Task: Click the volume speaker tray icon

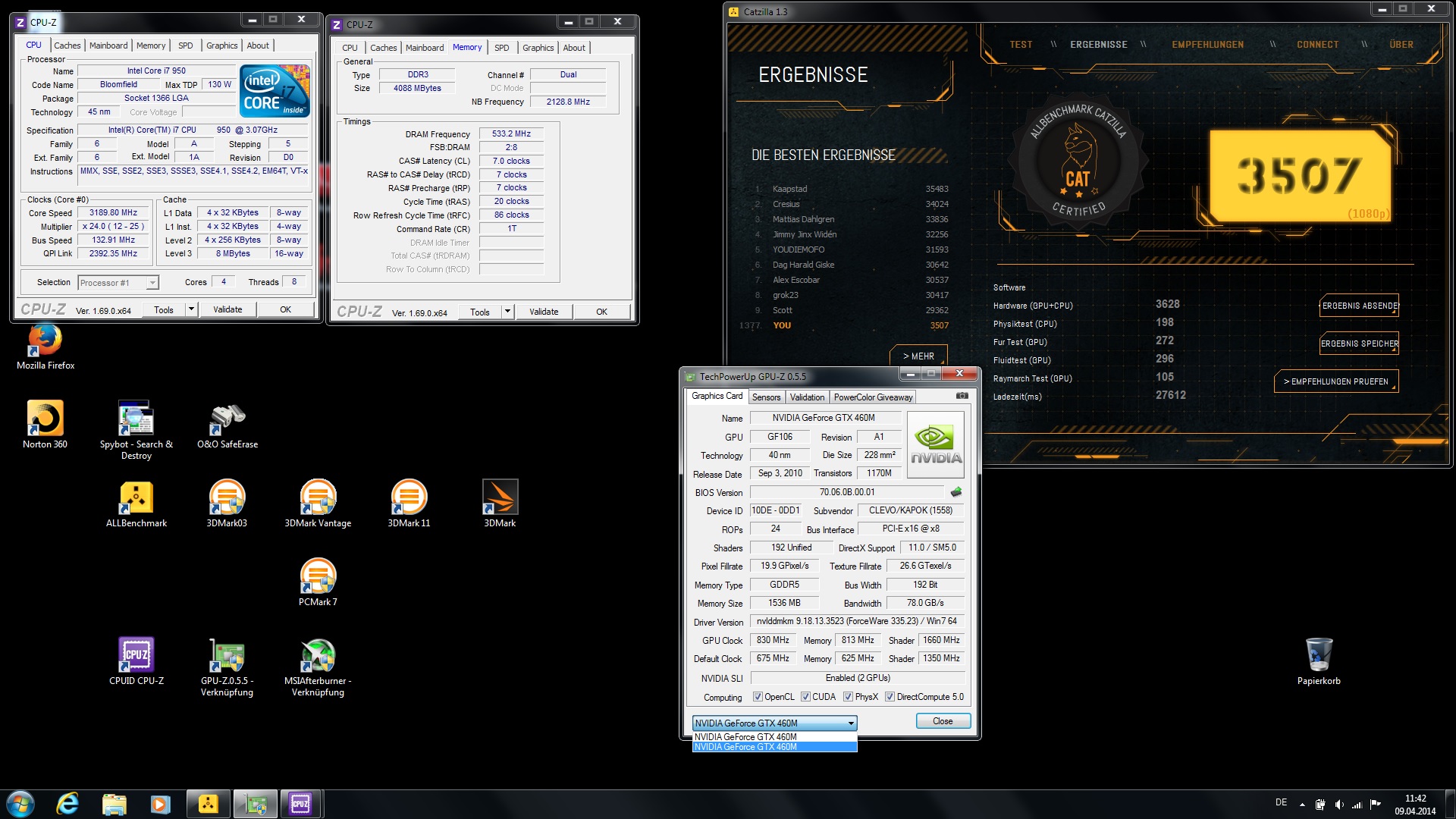Action: click(1339, 805)
